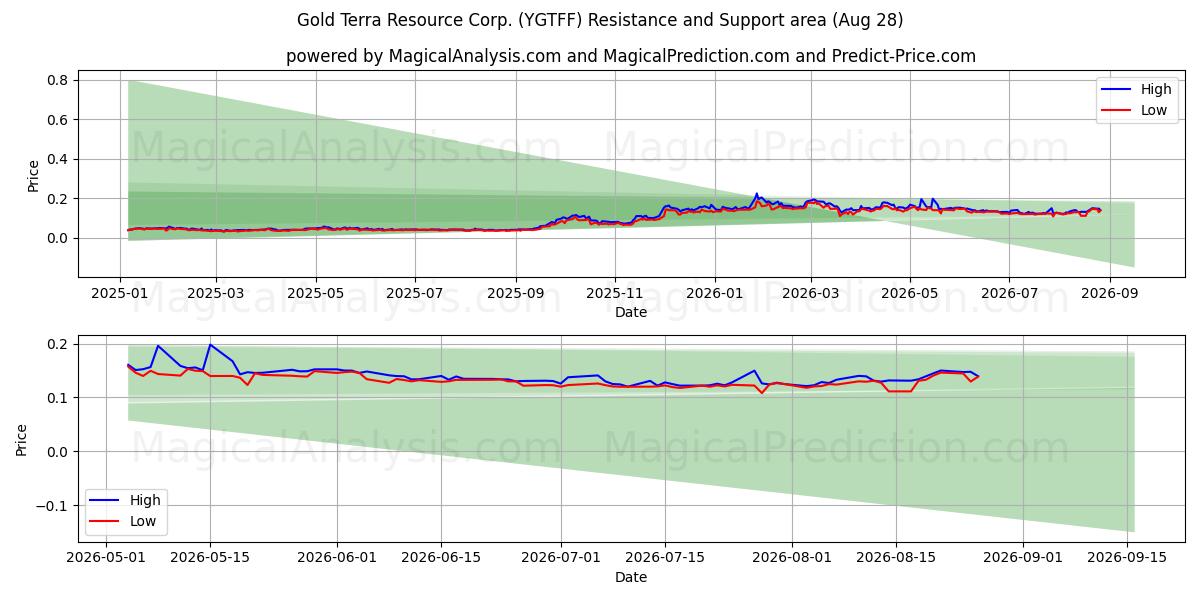The image size is (1200, 600).
Task: Click the '2026-09' x-axis label on top chart
Action: [x=1110, y=293]
